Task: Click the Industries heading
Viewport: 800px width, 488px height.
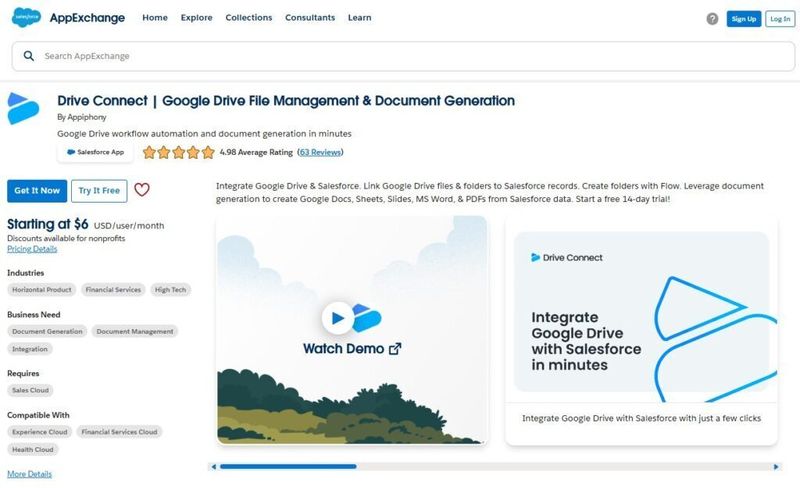Action: pos(26,273)
